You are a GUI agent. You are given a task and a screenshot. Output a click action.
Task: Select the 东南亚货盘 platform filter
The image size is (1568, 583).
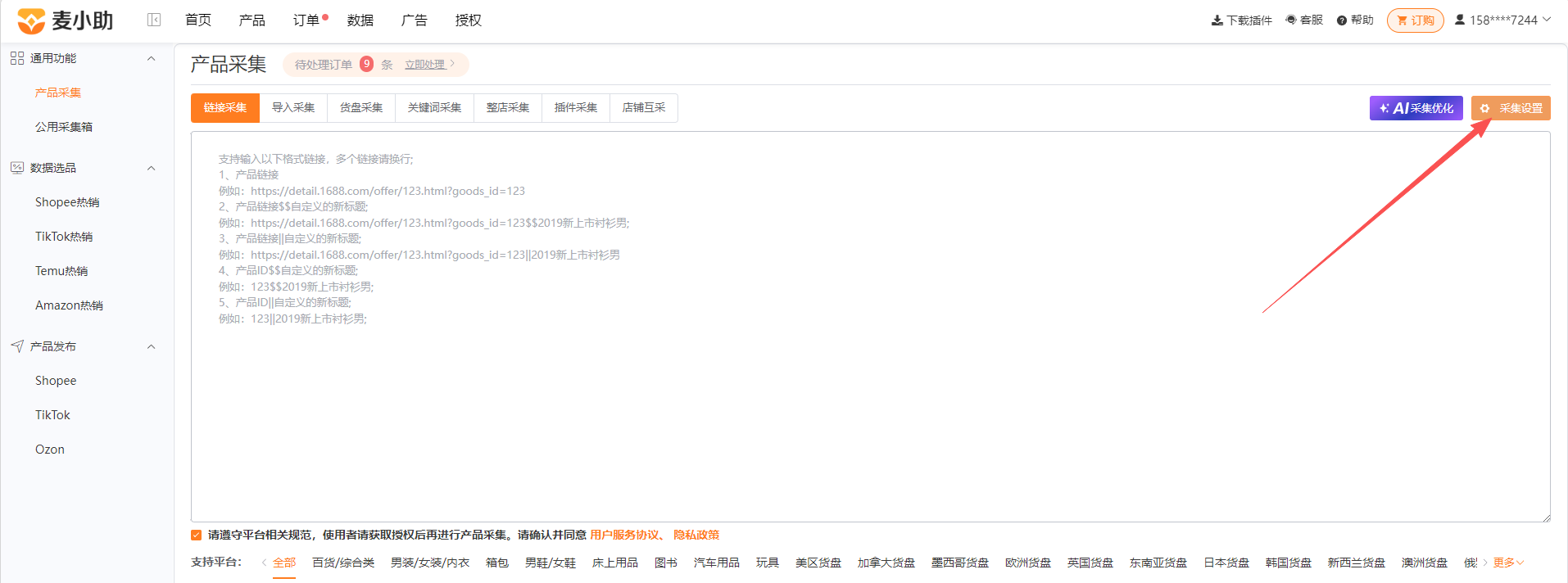coord(1158,563)
